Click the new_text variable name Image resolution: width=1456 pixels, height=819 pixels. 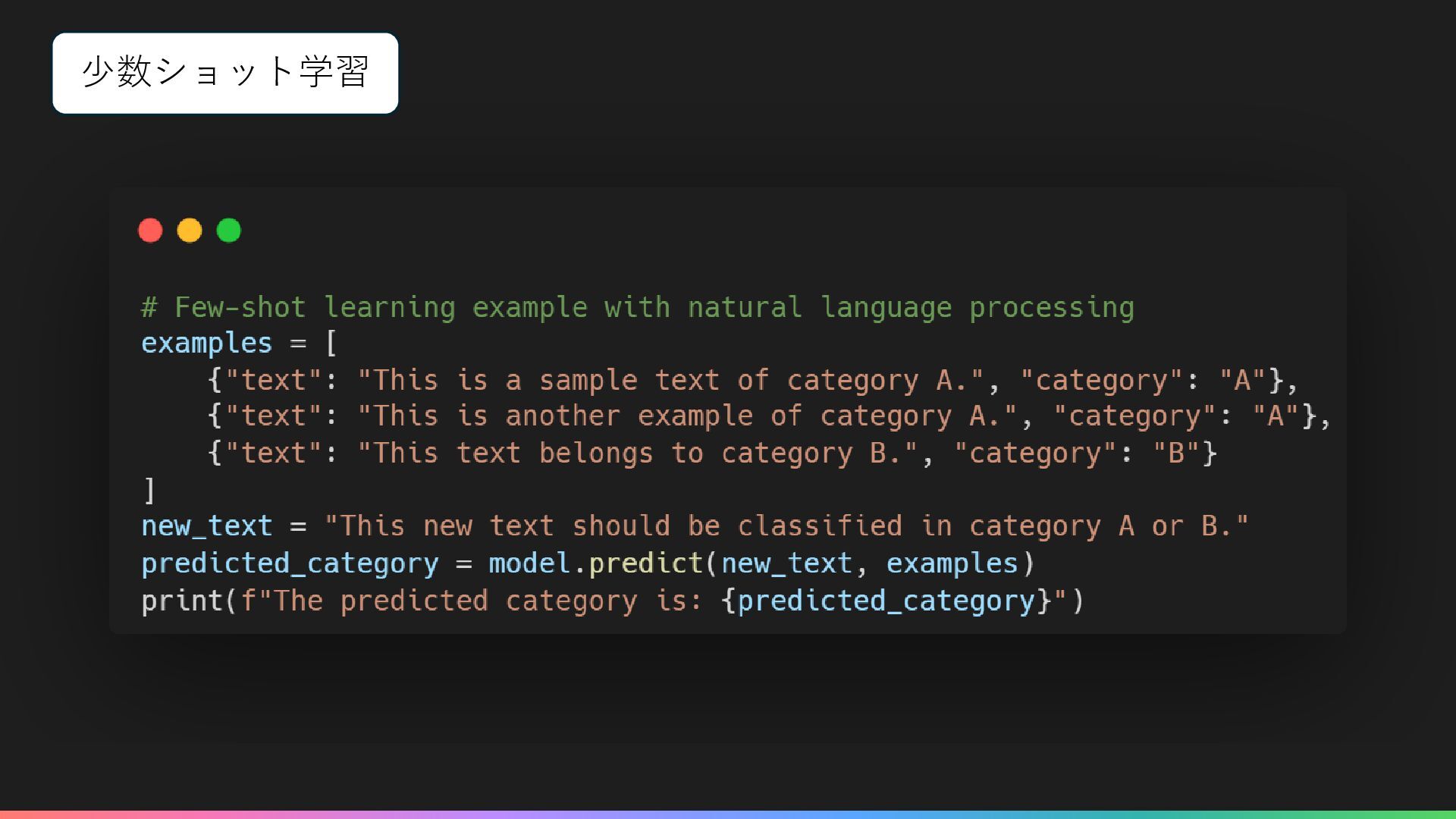pyautogui.click(x=207, y=526)
